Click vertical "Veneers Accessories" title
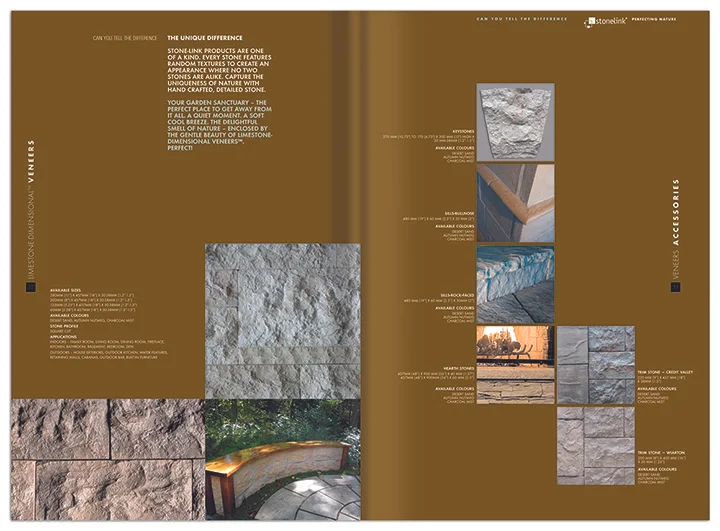The height and width of the screenshot is (531, 720). [675, 229]
